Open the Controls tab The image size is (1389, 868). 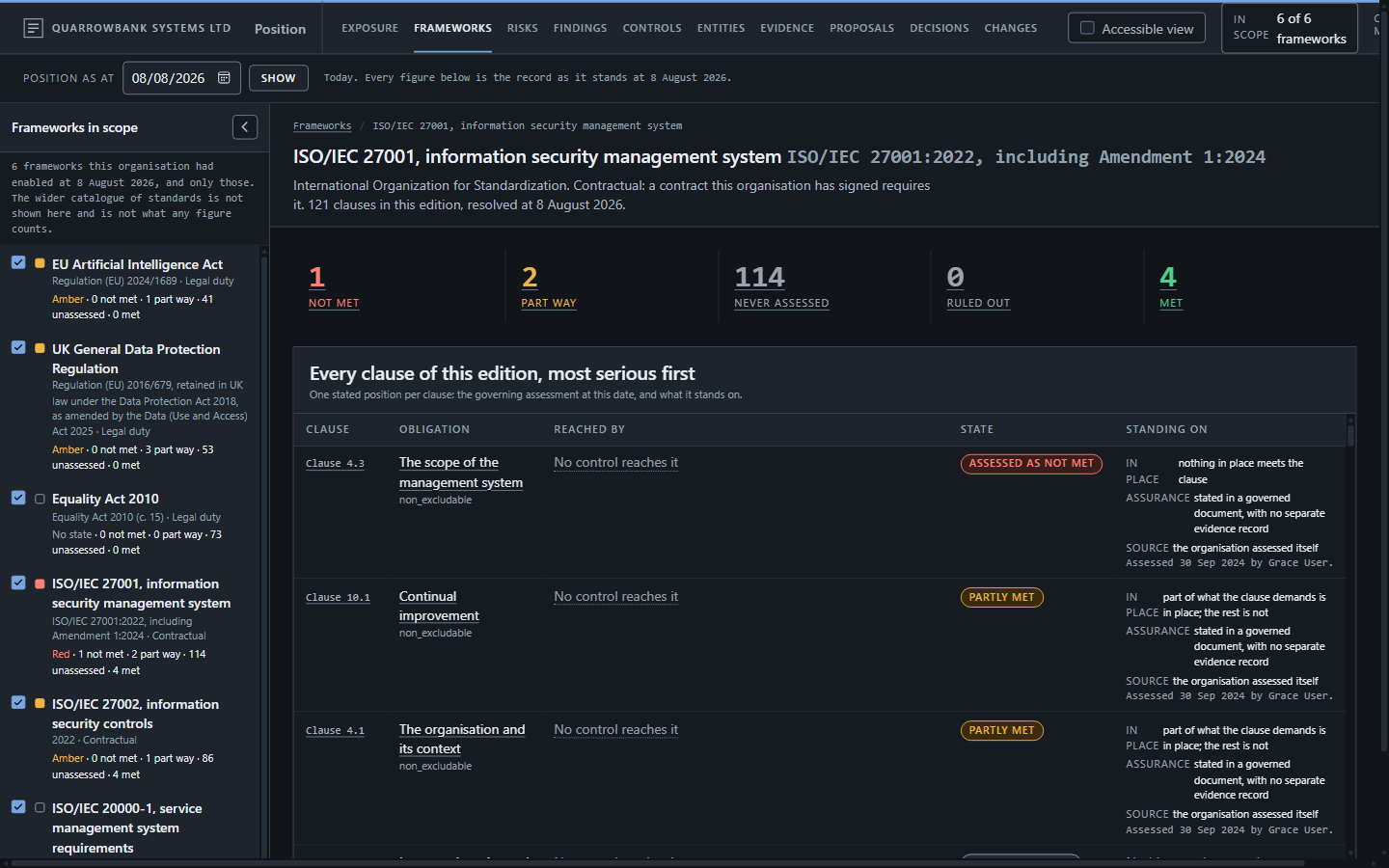[x=652, y=28]
